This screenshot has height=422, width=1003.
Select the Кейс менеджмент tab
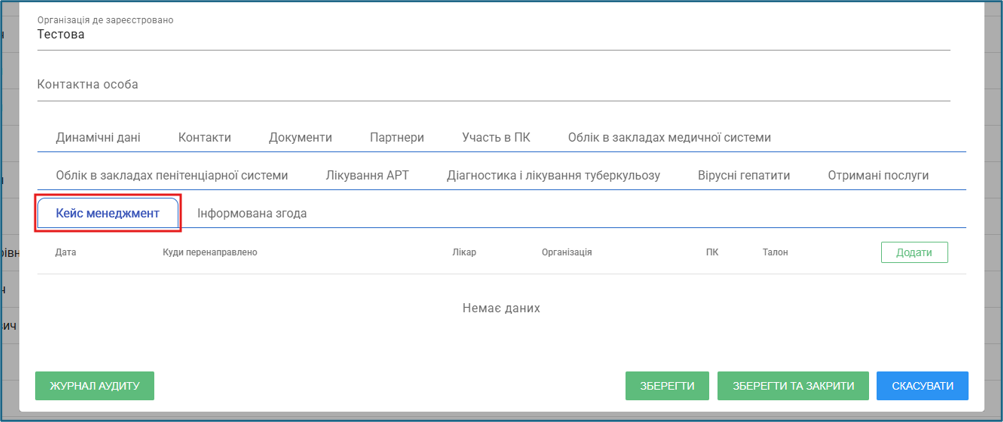point(107,214)
